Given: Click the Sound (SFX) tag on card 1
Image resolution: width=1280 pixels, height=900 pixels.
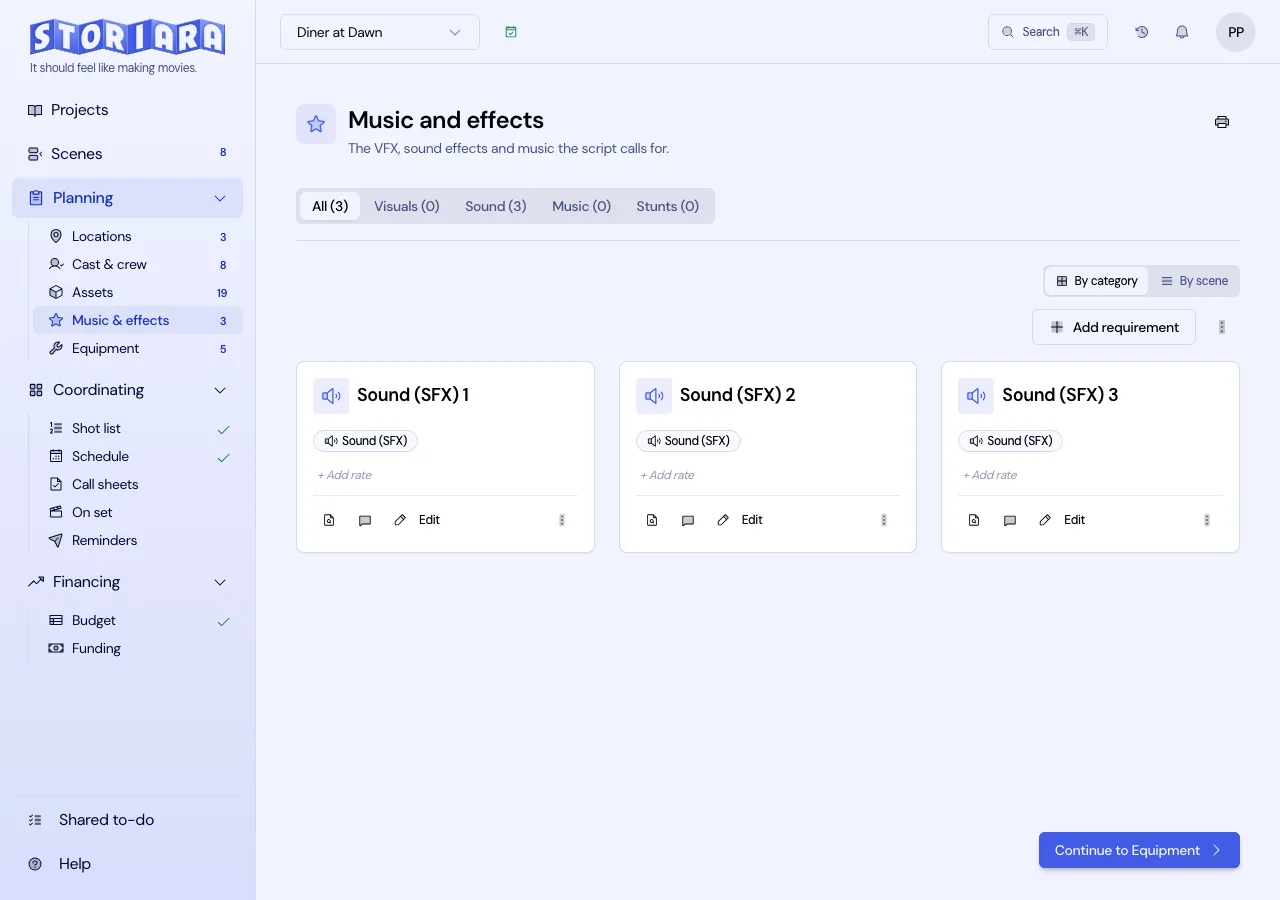Looking at the screenshot, I should pyautogui.click(x=365, y=441).
